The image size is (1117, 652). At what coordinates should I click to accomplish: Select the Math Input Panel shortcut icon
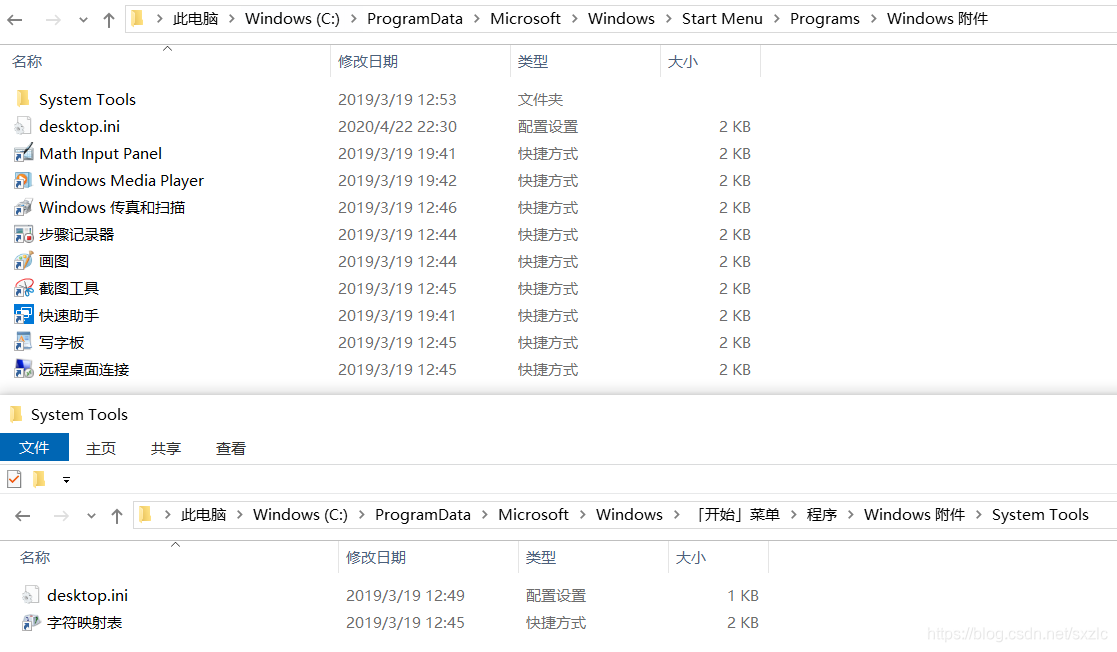click(x=24, y=153)
